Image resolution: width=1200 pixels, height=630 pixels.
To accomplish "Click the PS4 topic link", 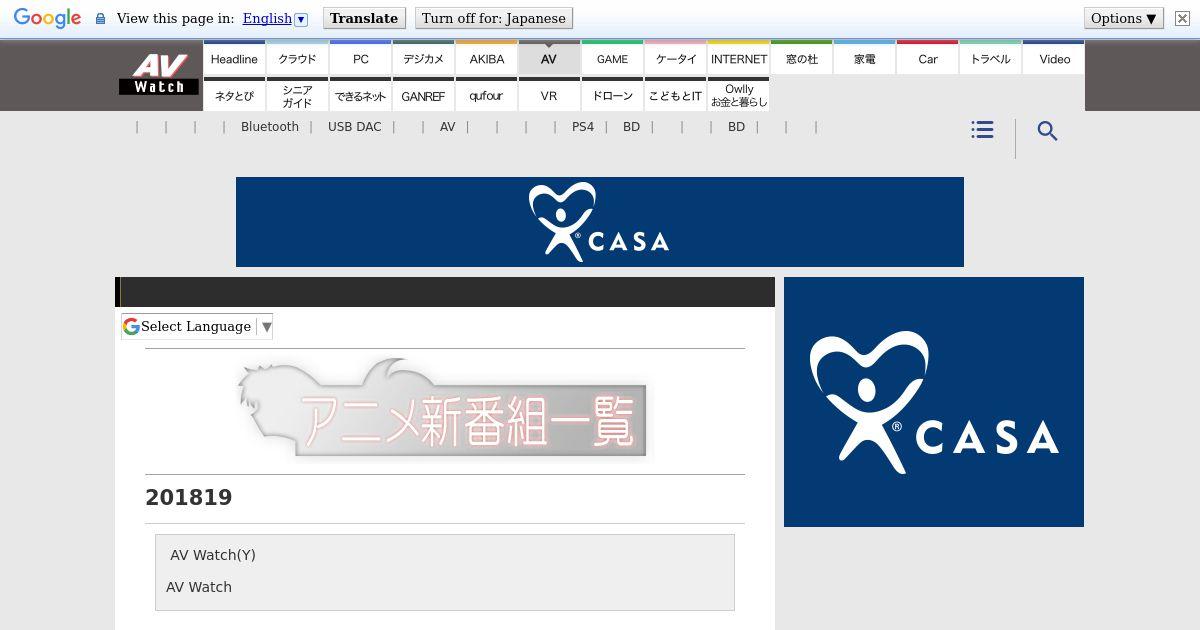I will 583,127.
